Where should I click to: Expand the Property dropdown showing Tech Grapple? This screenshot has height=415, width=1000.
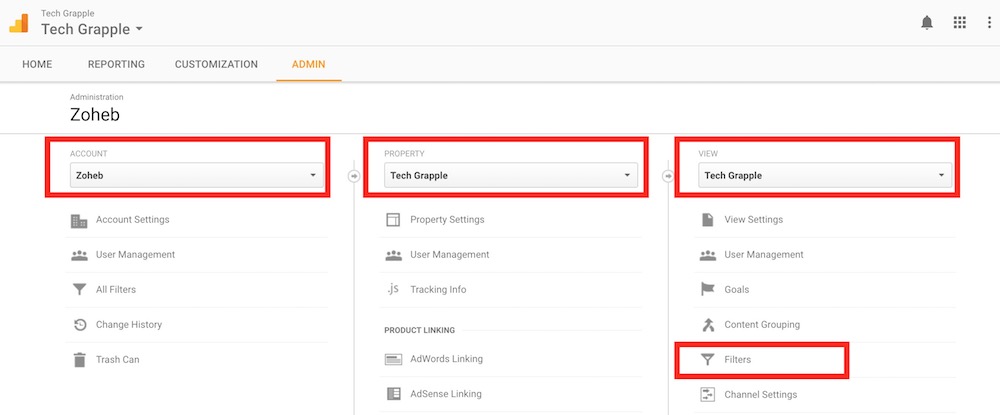coord(511,175)
